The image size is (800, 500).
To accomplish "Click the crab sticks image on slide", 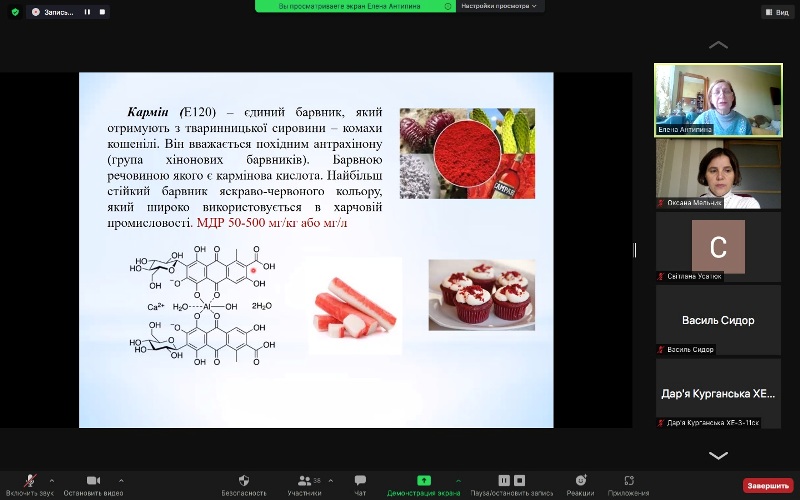I will pyautogui.click(x=356, y=308).
